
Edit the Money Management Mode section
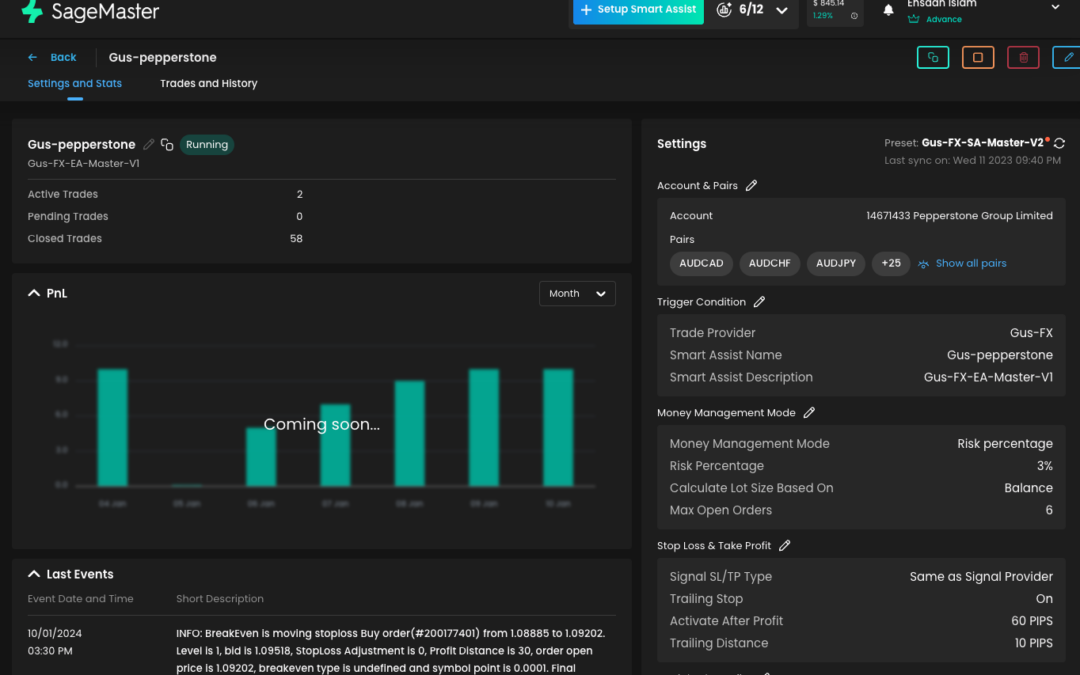[x=809, y=413]
